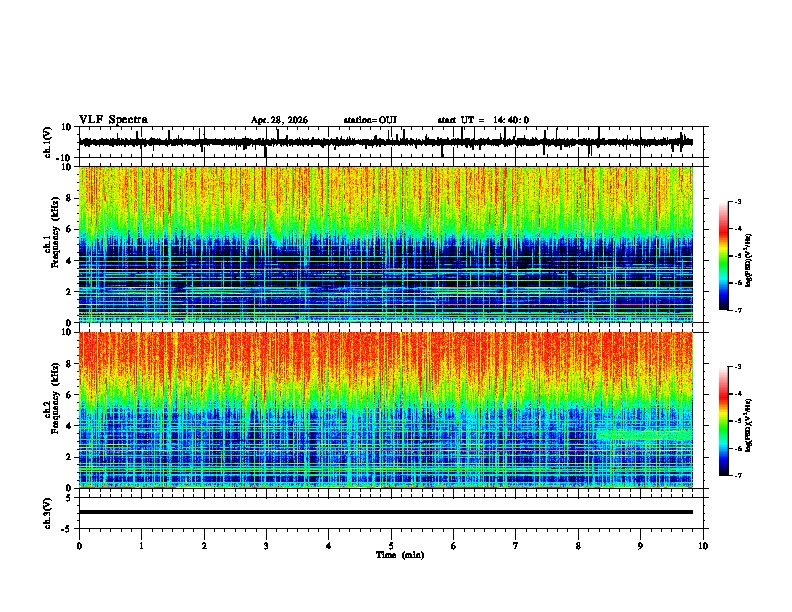792x612 pixels.
Task: Click the station=OUI label
Action: pos(370,120)
